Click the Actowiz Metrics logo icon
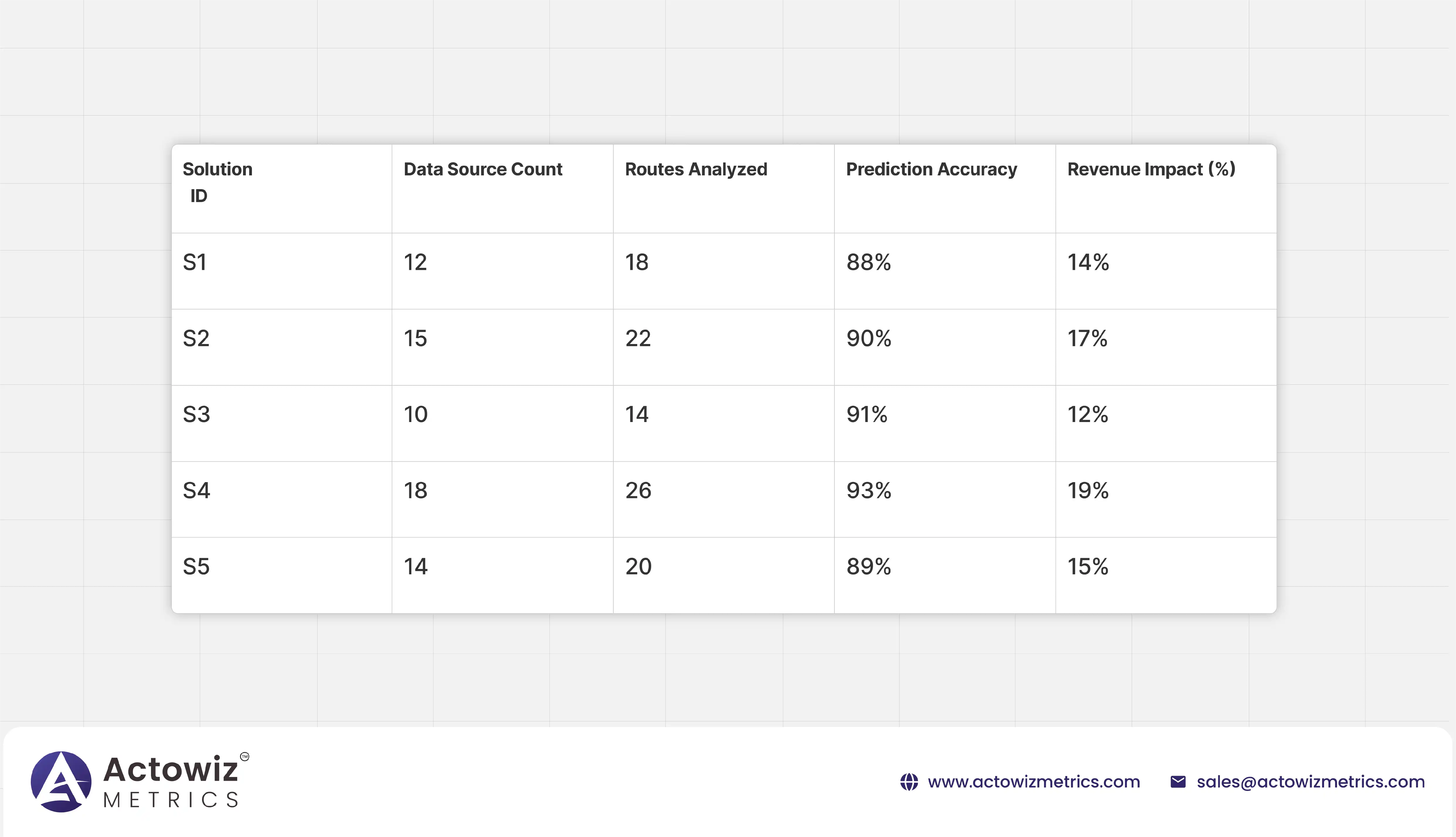This screenshot has width=1456, height=837. pos(61,781)
